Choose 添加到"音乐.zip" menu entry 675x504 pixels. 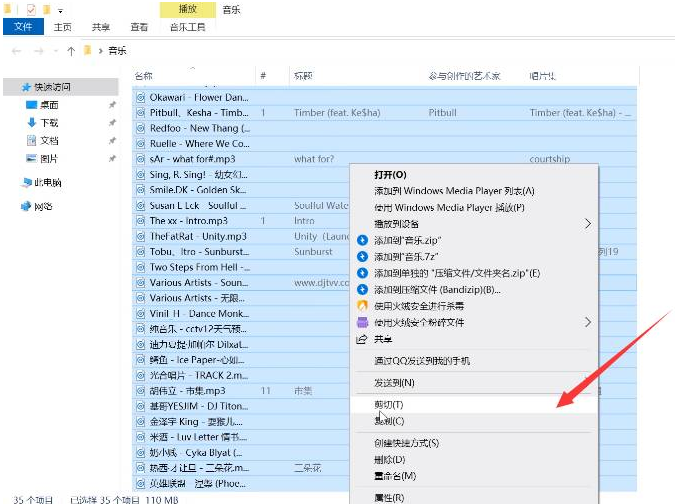point(474,241)
